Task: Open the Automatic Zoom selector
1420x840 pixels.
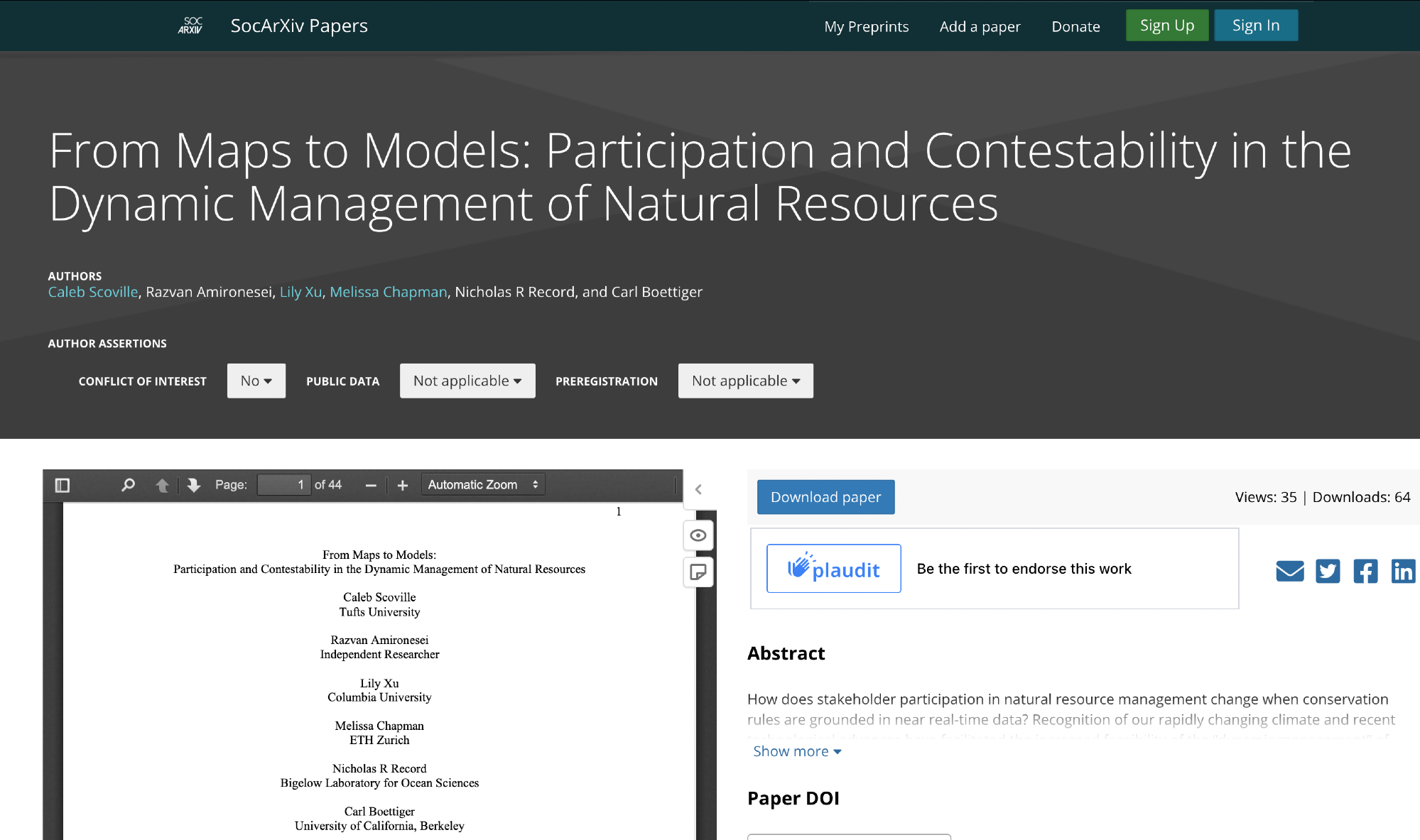Action: (483, 485)
